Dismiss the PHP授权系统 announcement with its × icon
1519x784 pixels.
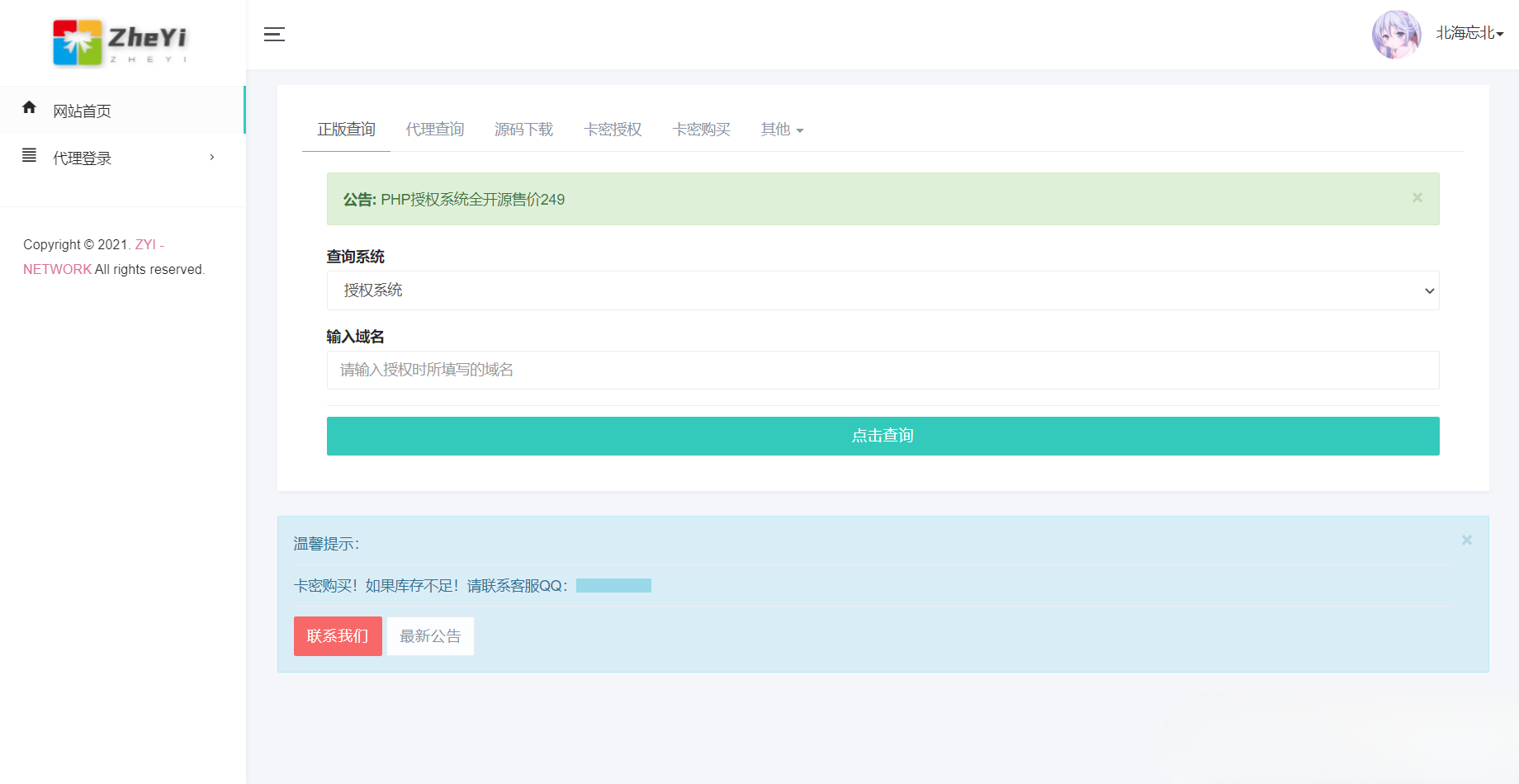pyautogui.click(x=1417, y=197)
